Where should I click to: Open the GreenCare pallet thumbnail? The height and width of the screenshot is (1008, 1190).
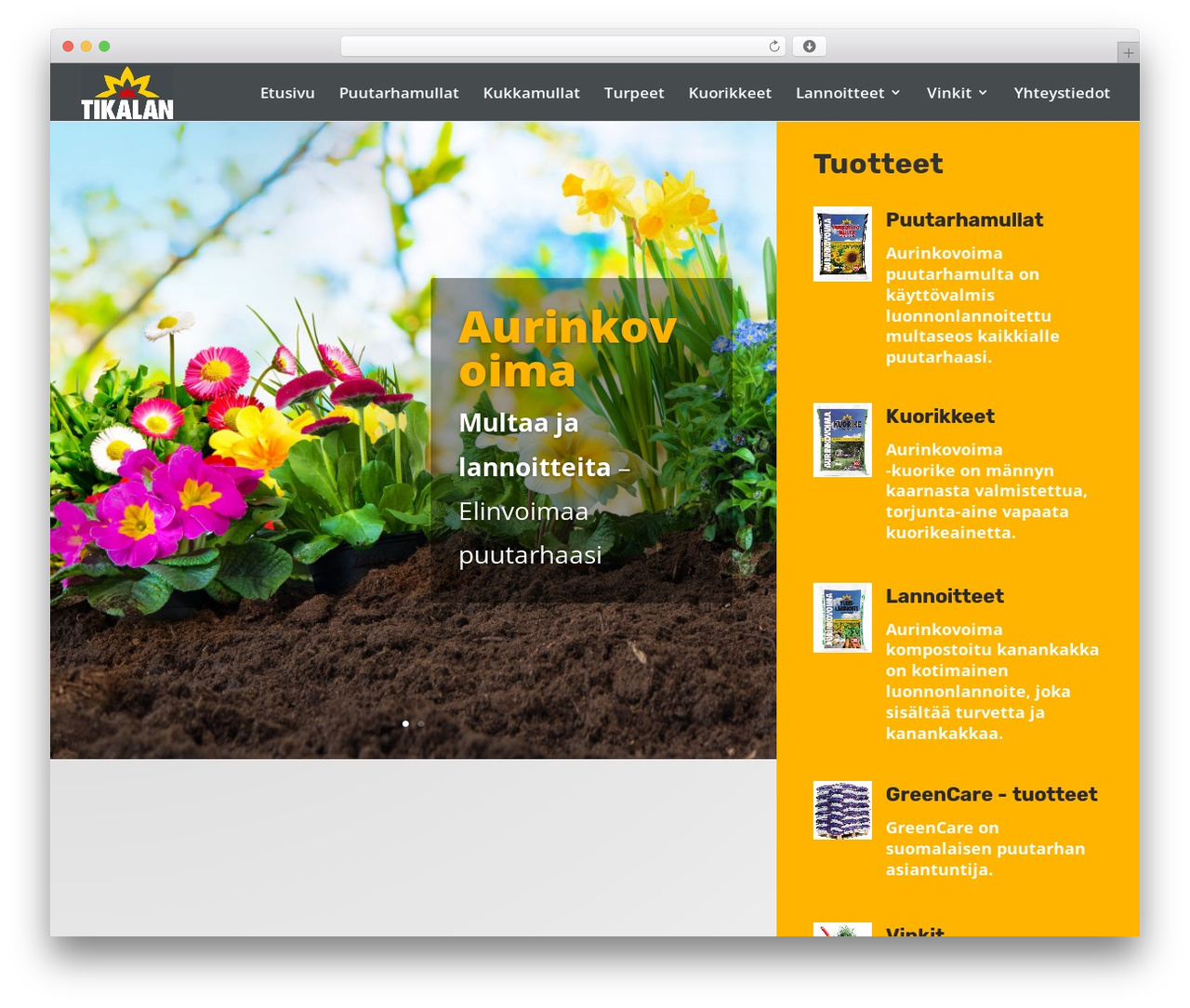(842, 810)
